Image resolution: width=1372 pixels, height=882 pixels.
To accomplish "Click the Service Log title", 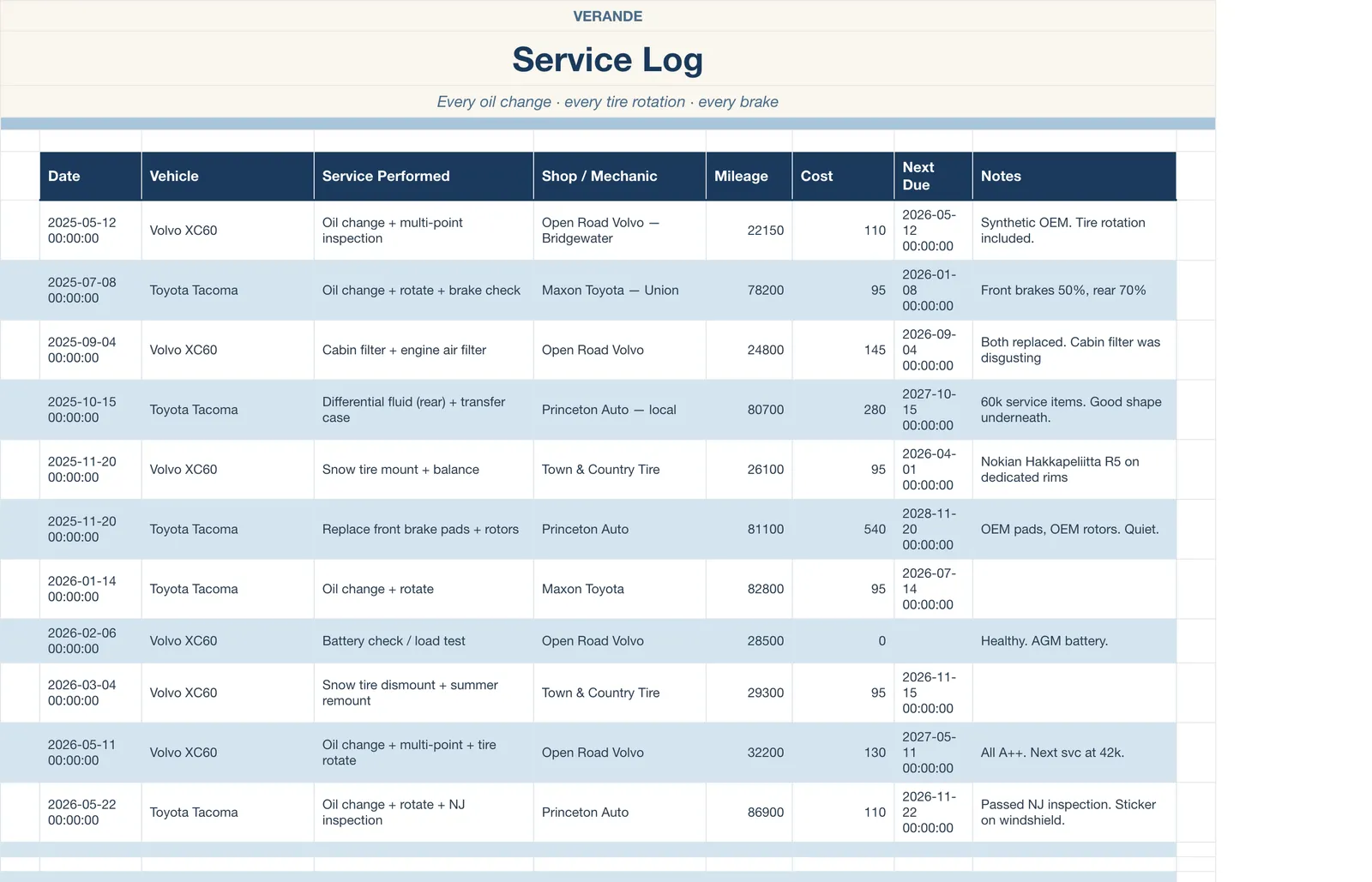I will pyautogui.click(x=607, y=59).
